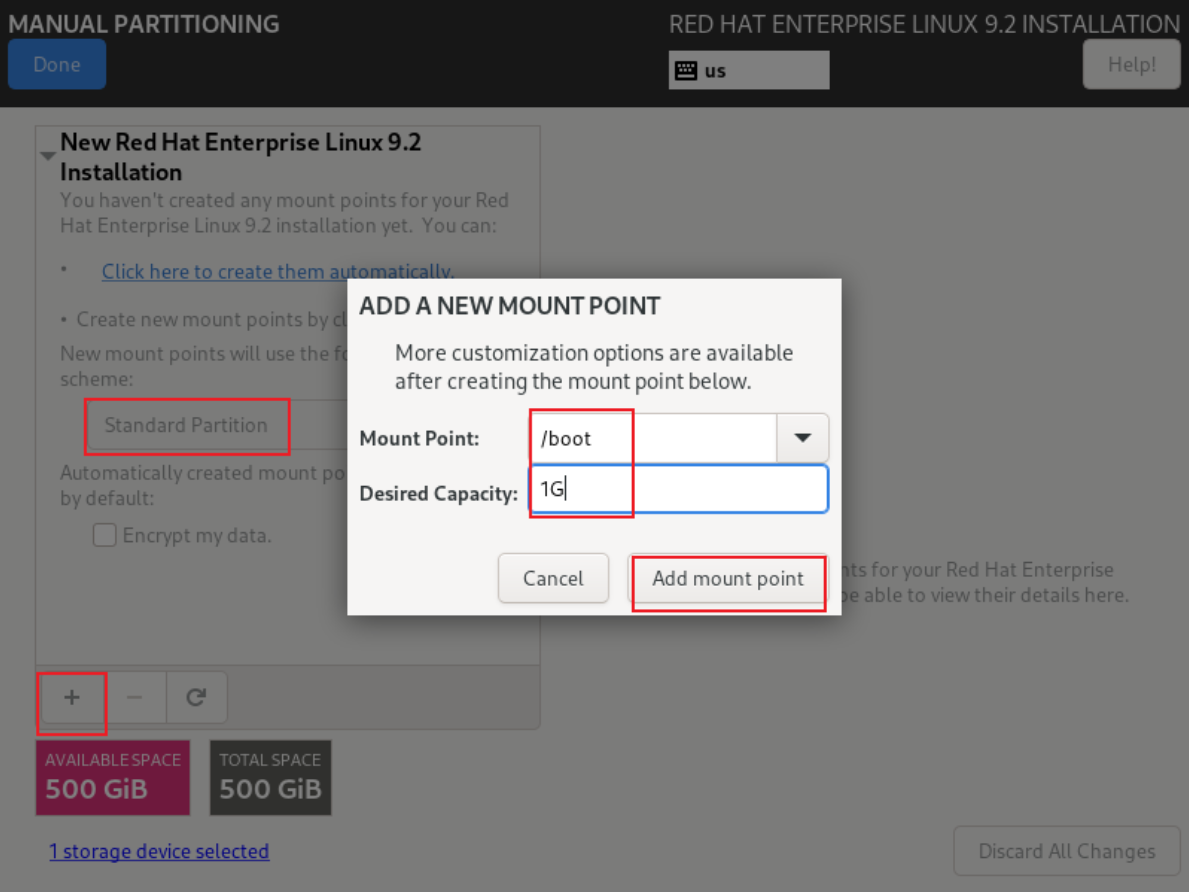Open the Mount Point dropdown arrow

tap(802, 438)
